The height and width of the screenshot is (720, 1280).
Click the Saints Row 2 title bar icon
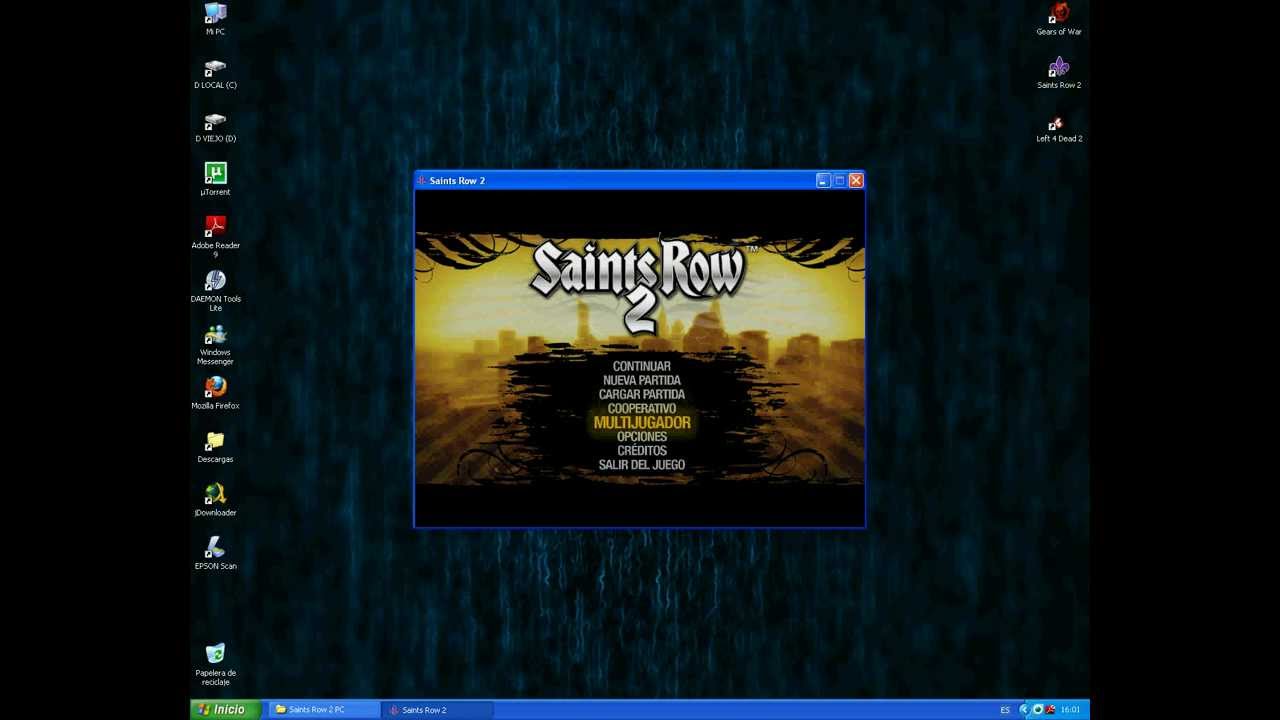tap(421, 181)
